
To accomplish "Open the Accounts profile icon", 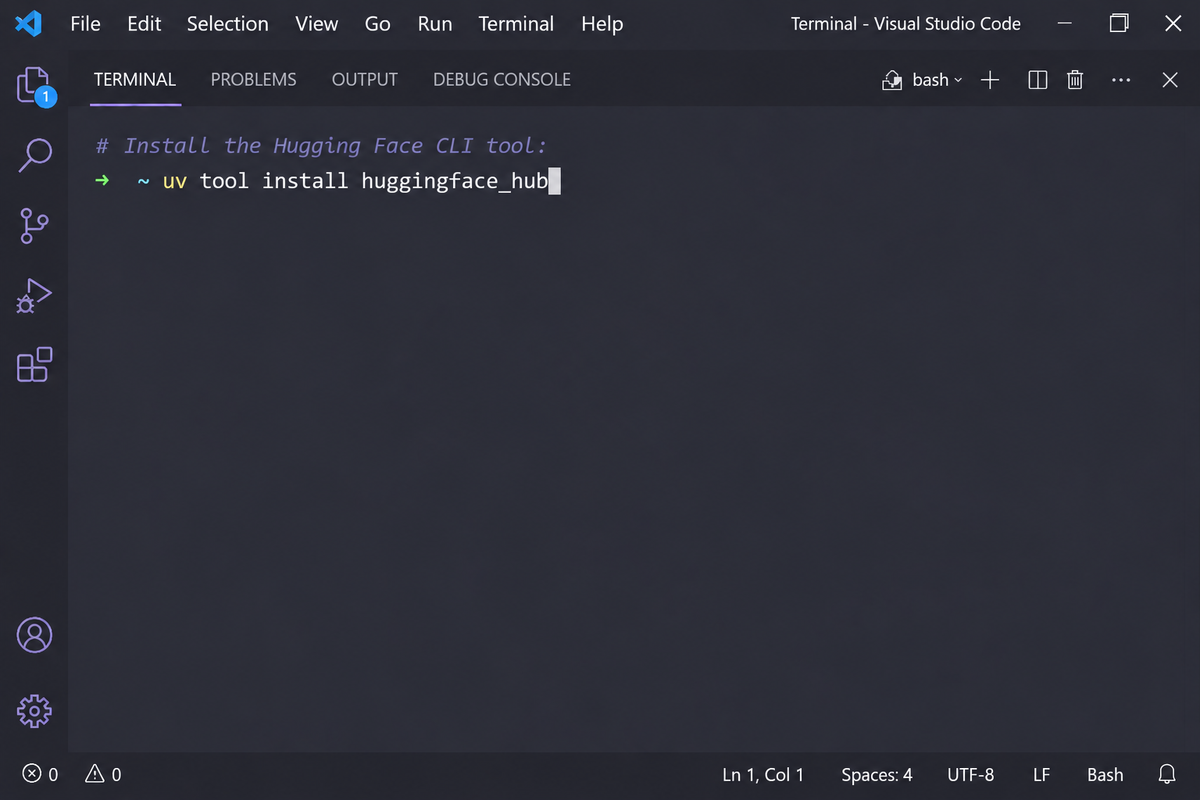I will [34, 634].
